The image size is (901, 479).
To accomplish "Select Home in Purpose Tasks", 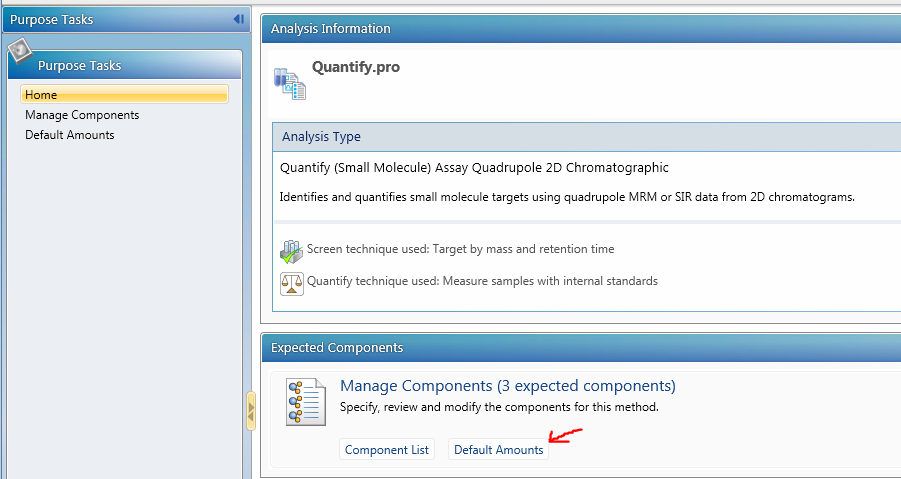I will (125, 94).
